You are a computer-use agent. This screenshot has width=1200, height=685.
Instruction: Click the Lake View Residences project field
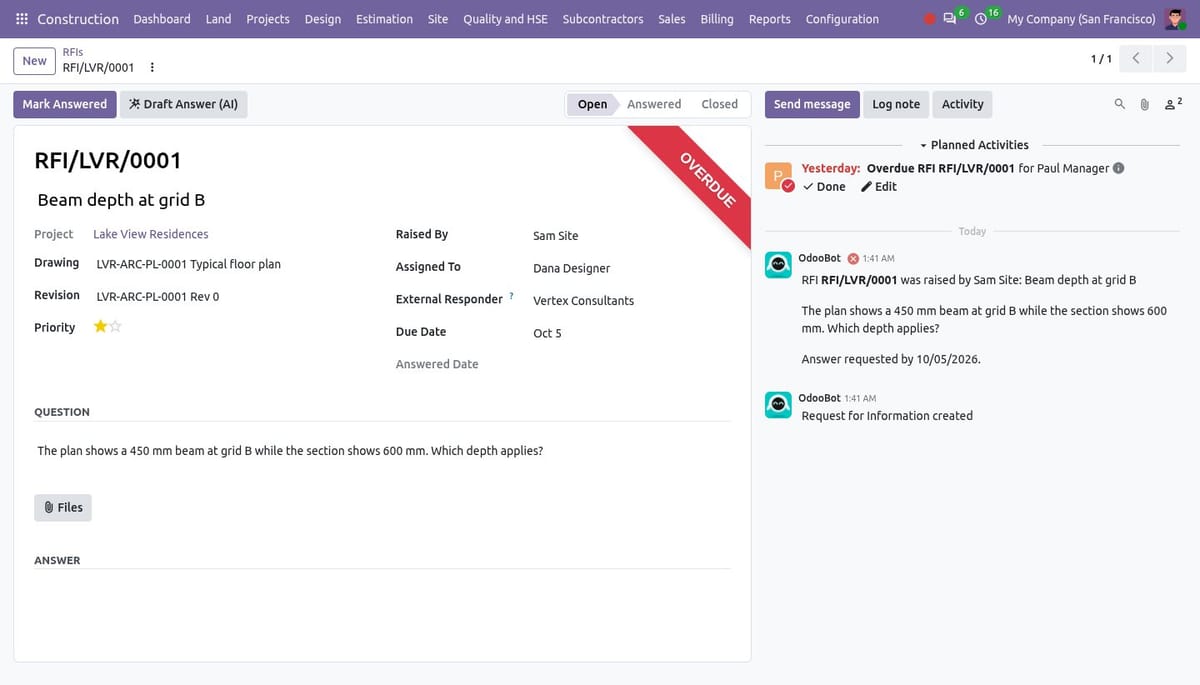tap(151, 234)
